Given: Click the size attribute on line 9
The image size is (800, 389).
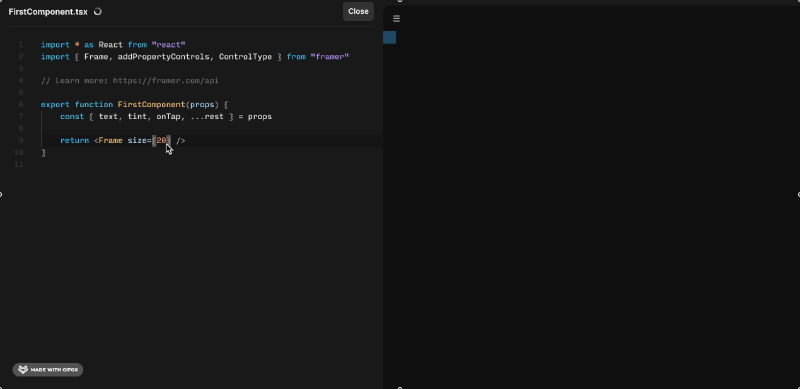Looking at the screenshot, I should pyautogui.click(x=137, y=140).
